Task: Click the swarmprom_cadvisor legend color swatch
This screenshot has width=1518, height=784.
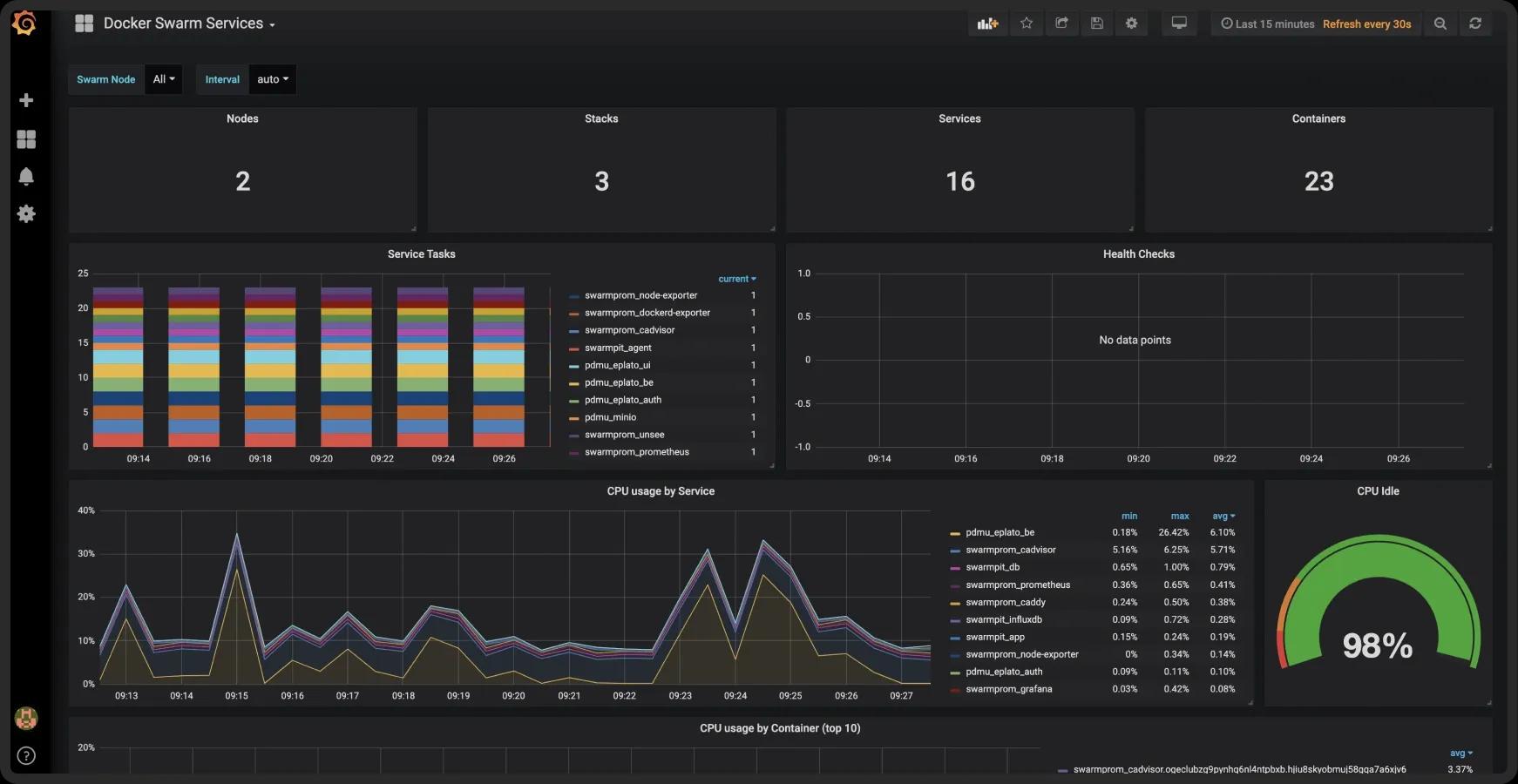Action: [955, 551]
